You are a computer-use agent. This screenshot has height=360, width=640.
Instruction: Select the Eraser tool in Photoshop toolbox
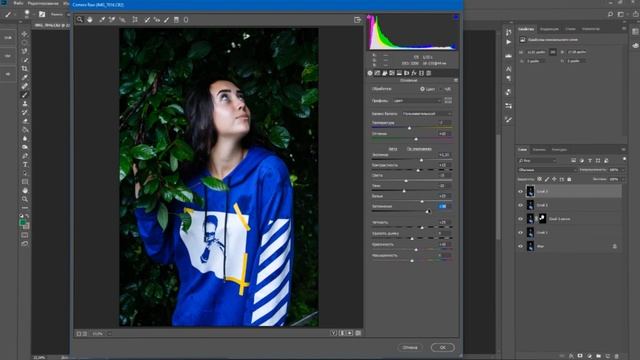click(x=25, y=121)
